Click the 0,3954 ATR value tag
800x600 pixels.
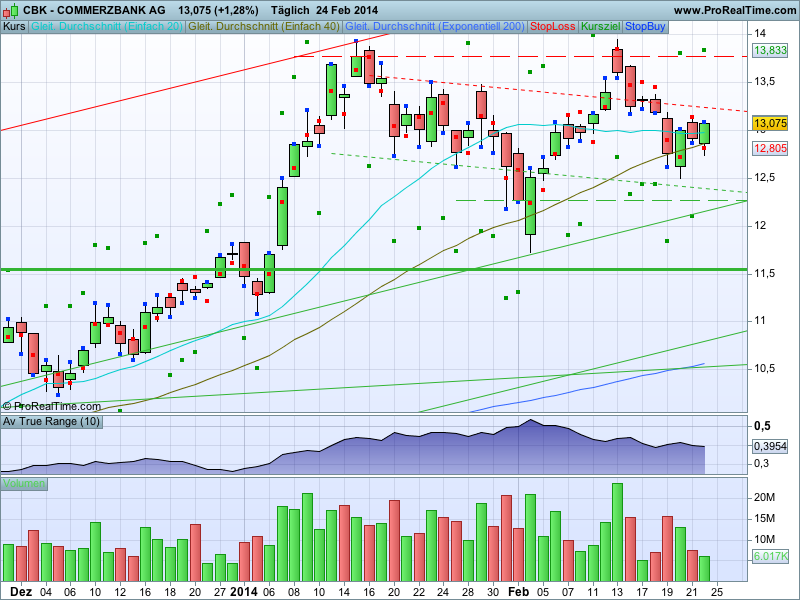coord(770,446)
